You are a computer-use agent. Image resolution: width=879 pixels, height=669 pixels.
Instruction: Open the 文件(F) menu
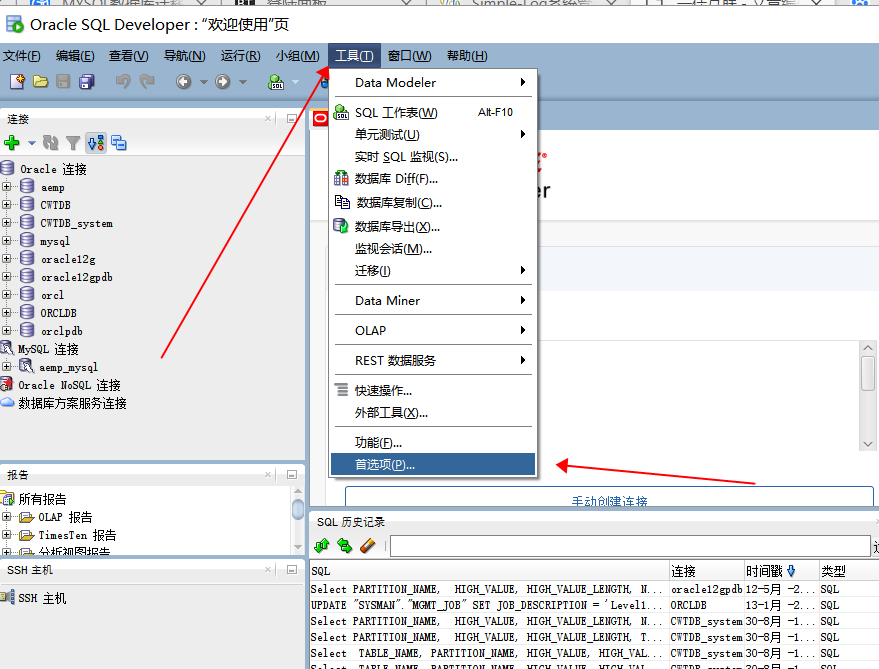[x=21, y=56]
